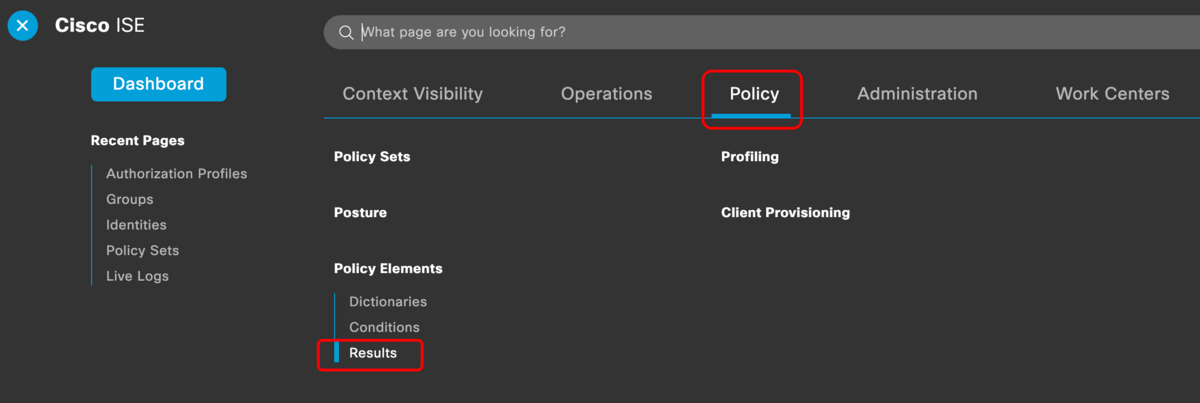Select Results under Policy Elements

tap(373, 353)
